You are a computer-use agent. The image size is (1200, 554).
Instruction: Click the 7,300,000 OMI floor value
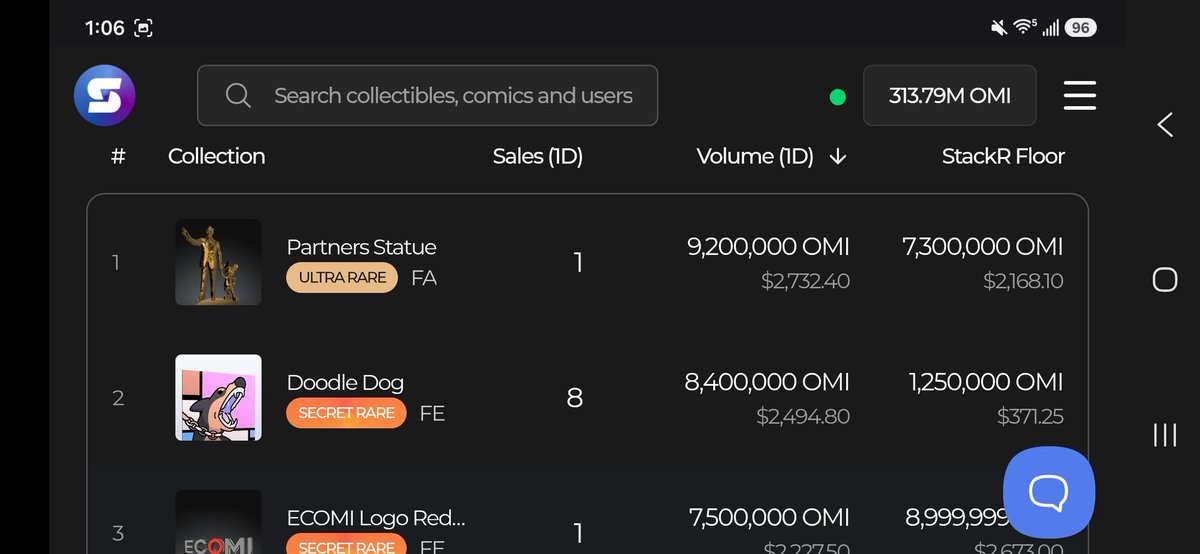(983, 246)
